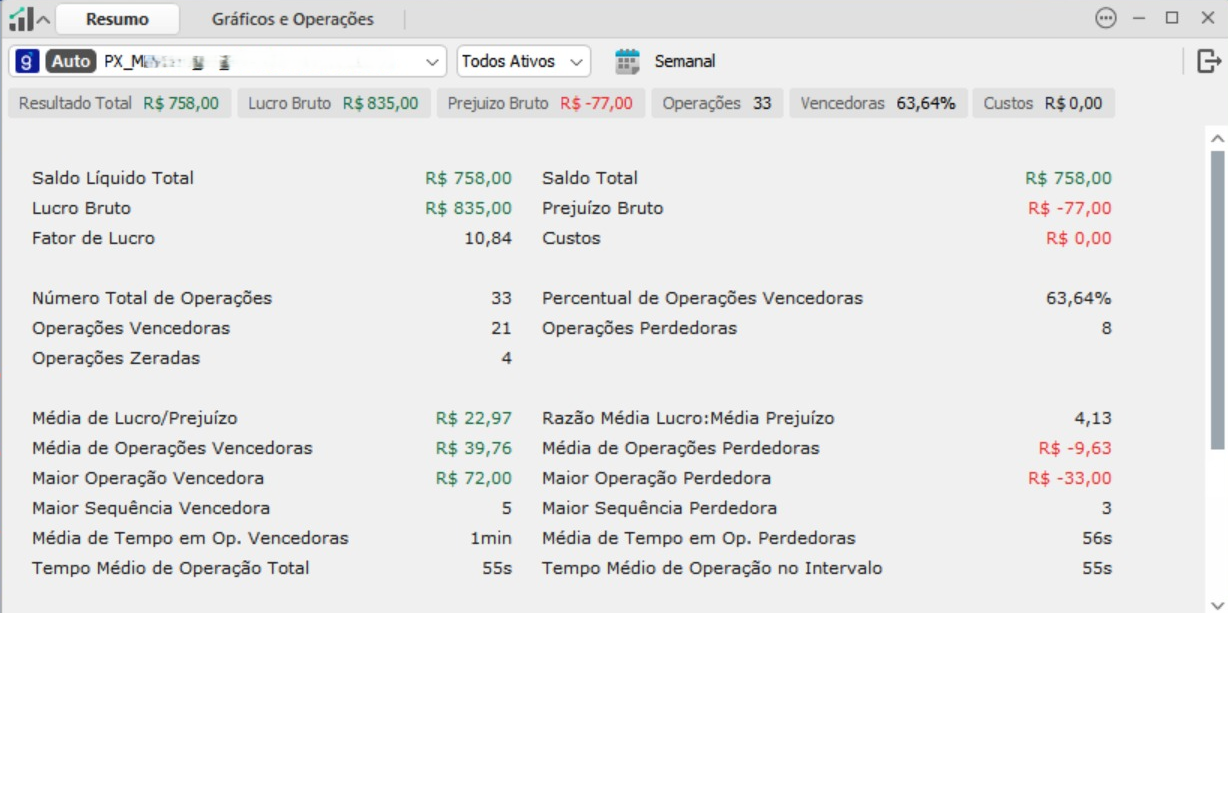This screenshot has width=1228, height=797.
Task: Select Média de Lucro/Prejuízo value R$ 22,97
Action: [x=474, y=418]
